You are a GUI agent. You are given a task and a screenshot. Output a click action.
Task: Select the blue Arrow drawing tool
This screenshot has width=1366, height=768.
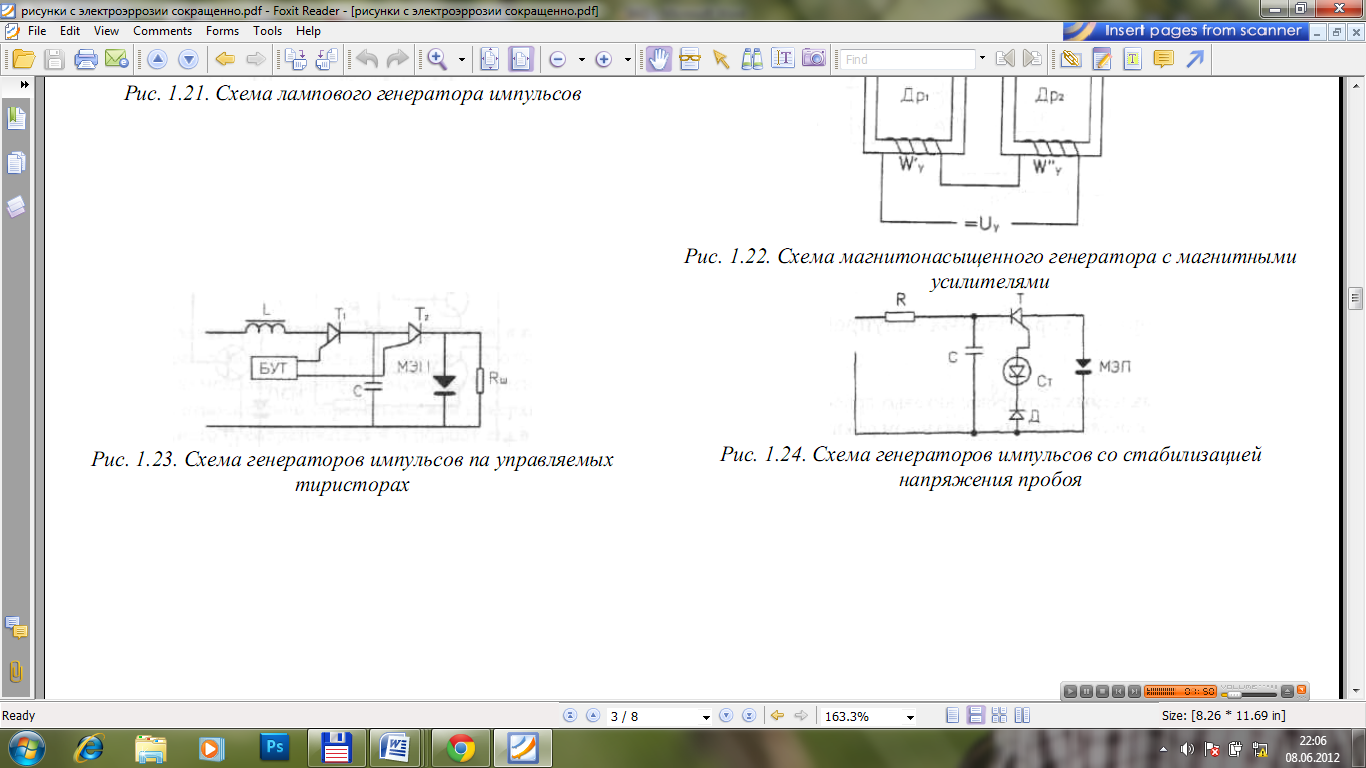coord(1194,59)
